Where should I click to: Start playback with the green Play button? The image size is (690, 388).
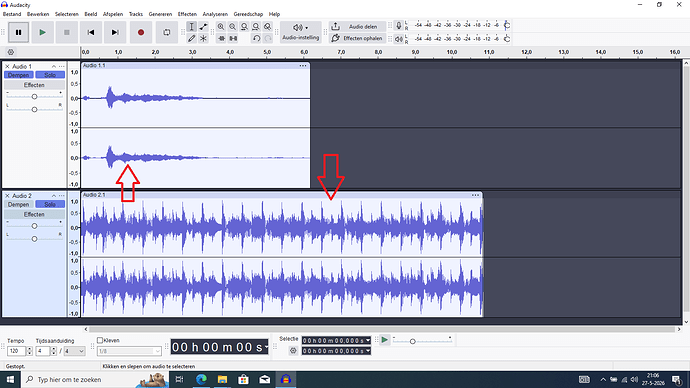42,33
